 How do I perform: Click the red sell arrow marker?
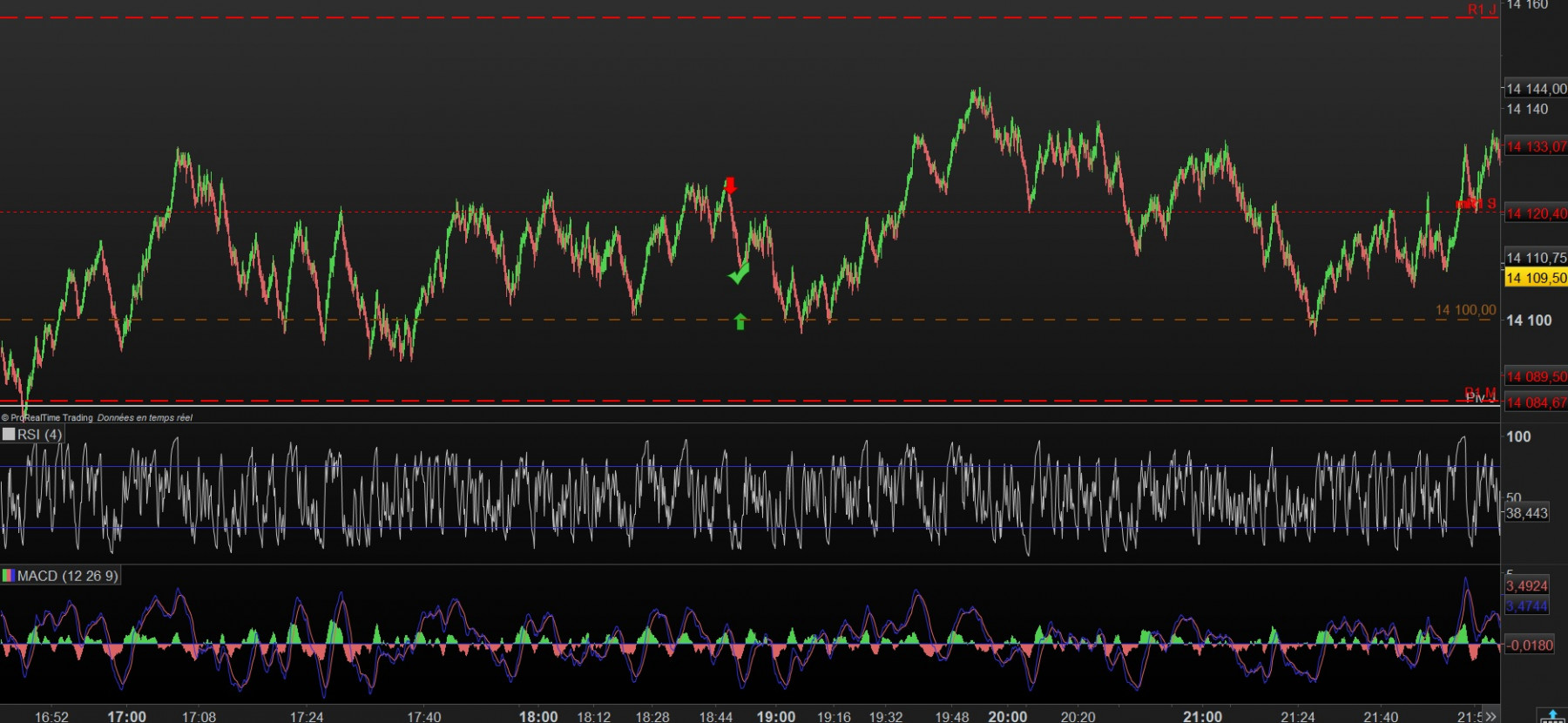pyautogui.click(x=730, y=185)
